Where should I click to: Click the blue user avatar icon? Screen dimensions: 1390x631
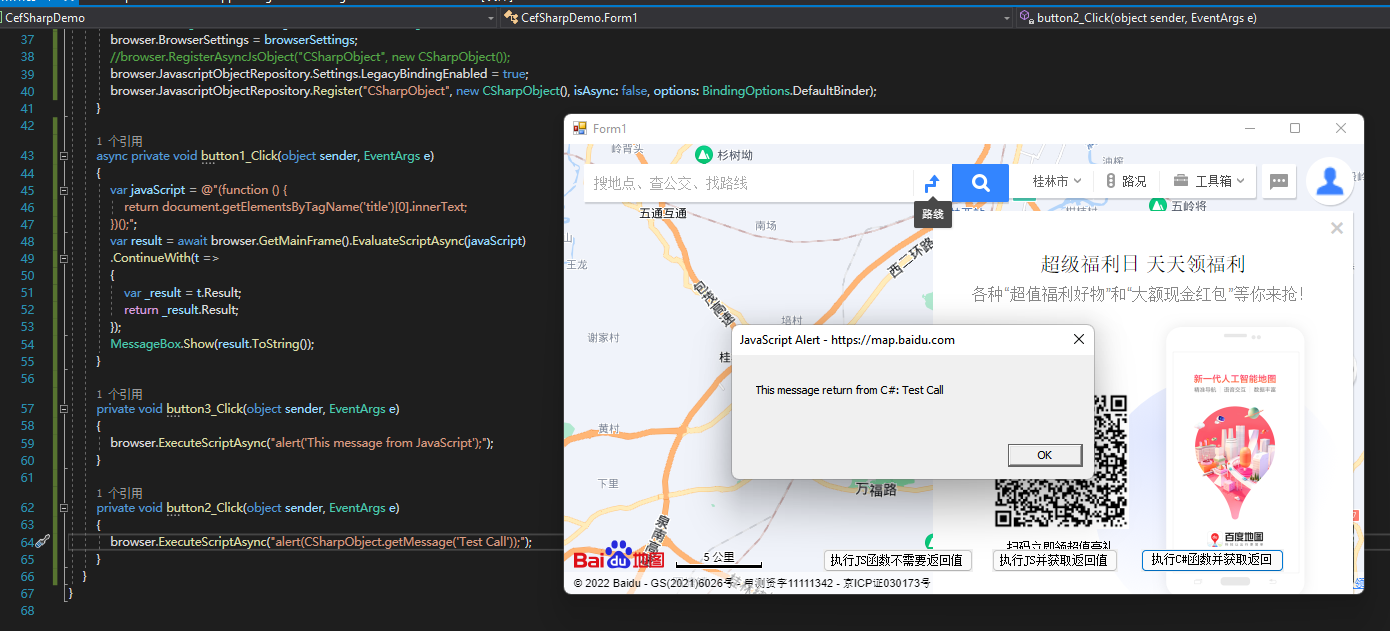pyautogui.click(x=1329, y=181)
